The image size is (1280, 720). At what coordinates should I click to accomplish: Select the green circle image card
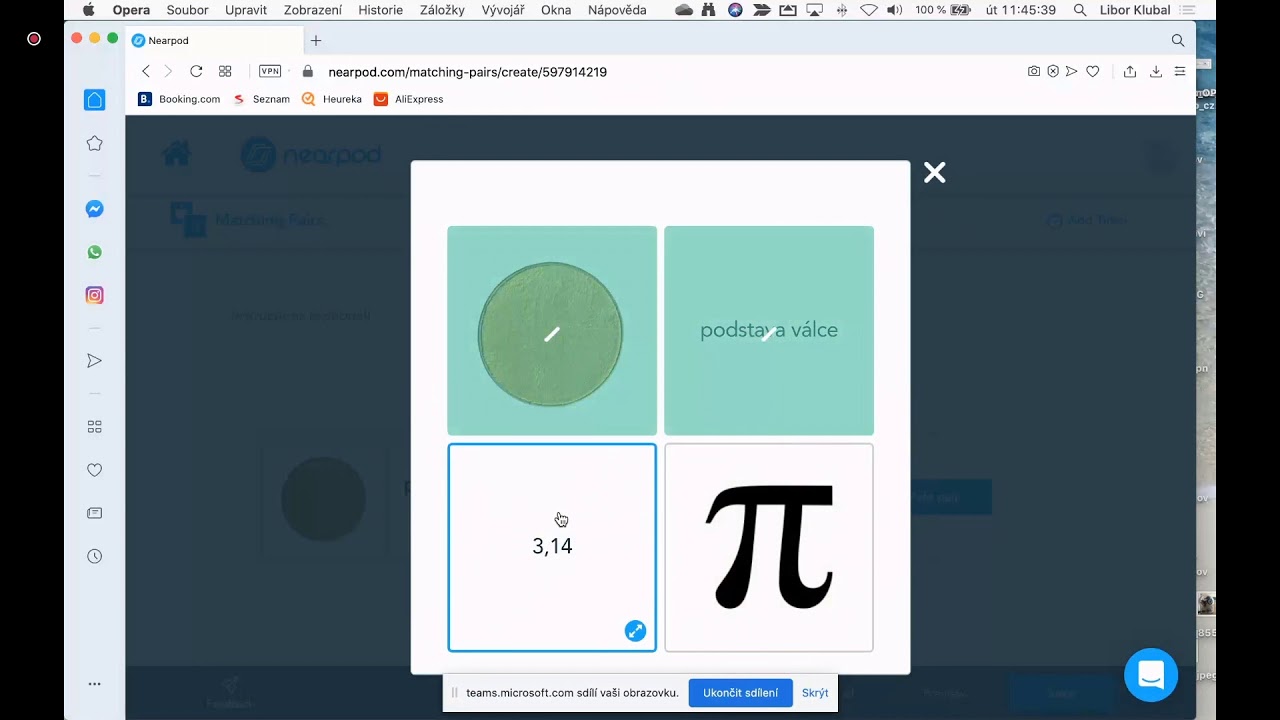click(x=552, y=331)
